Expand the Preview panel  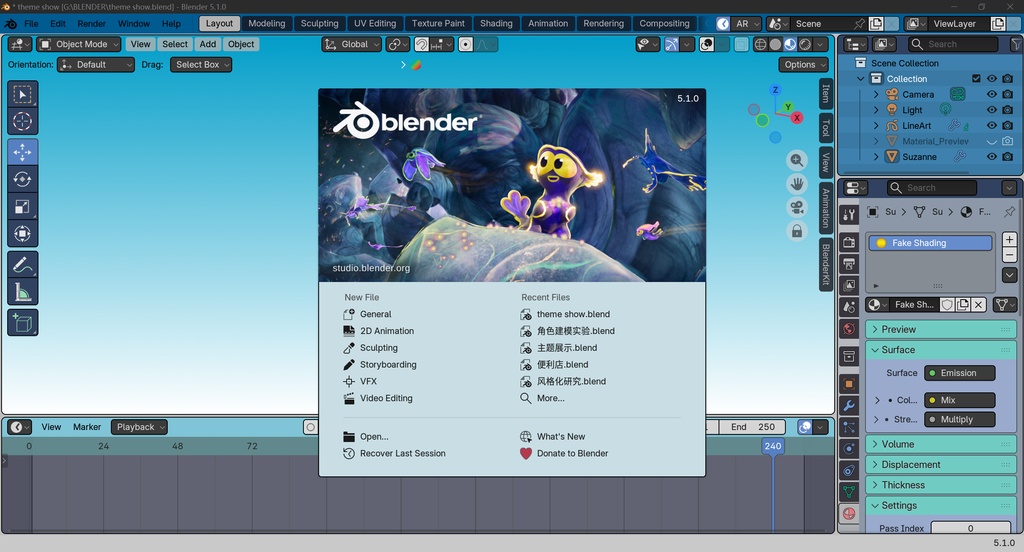pyautogui.click(x=940, y=329)
